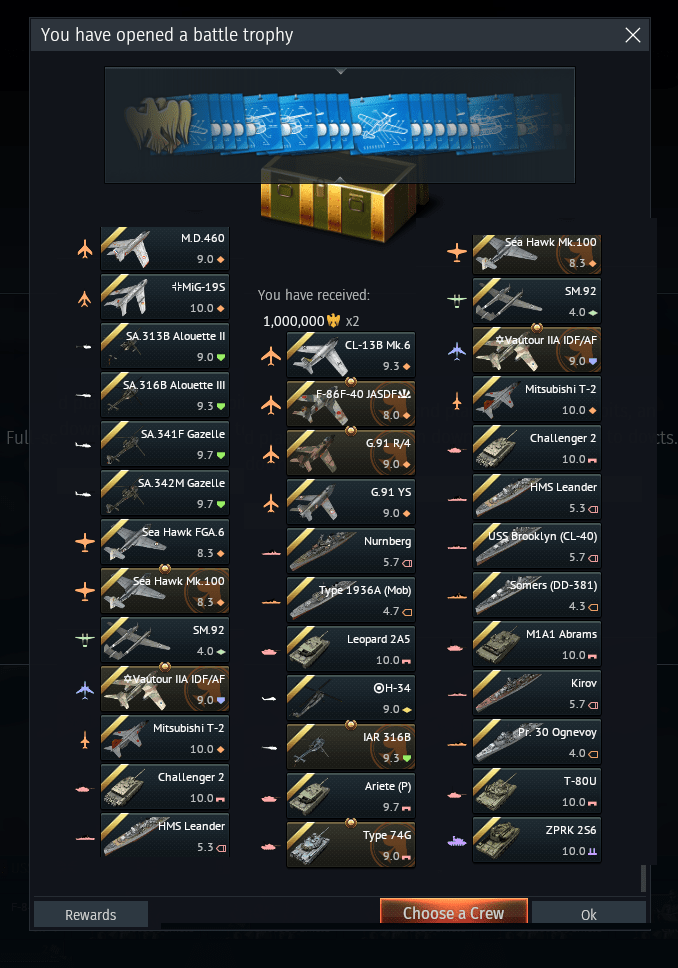
Task: Select the ZPRK 2S6 vehicle card
Action: 537,840
